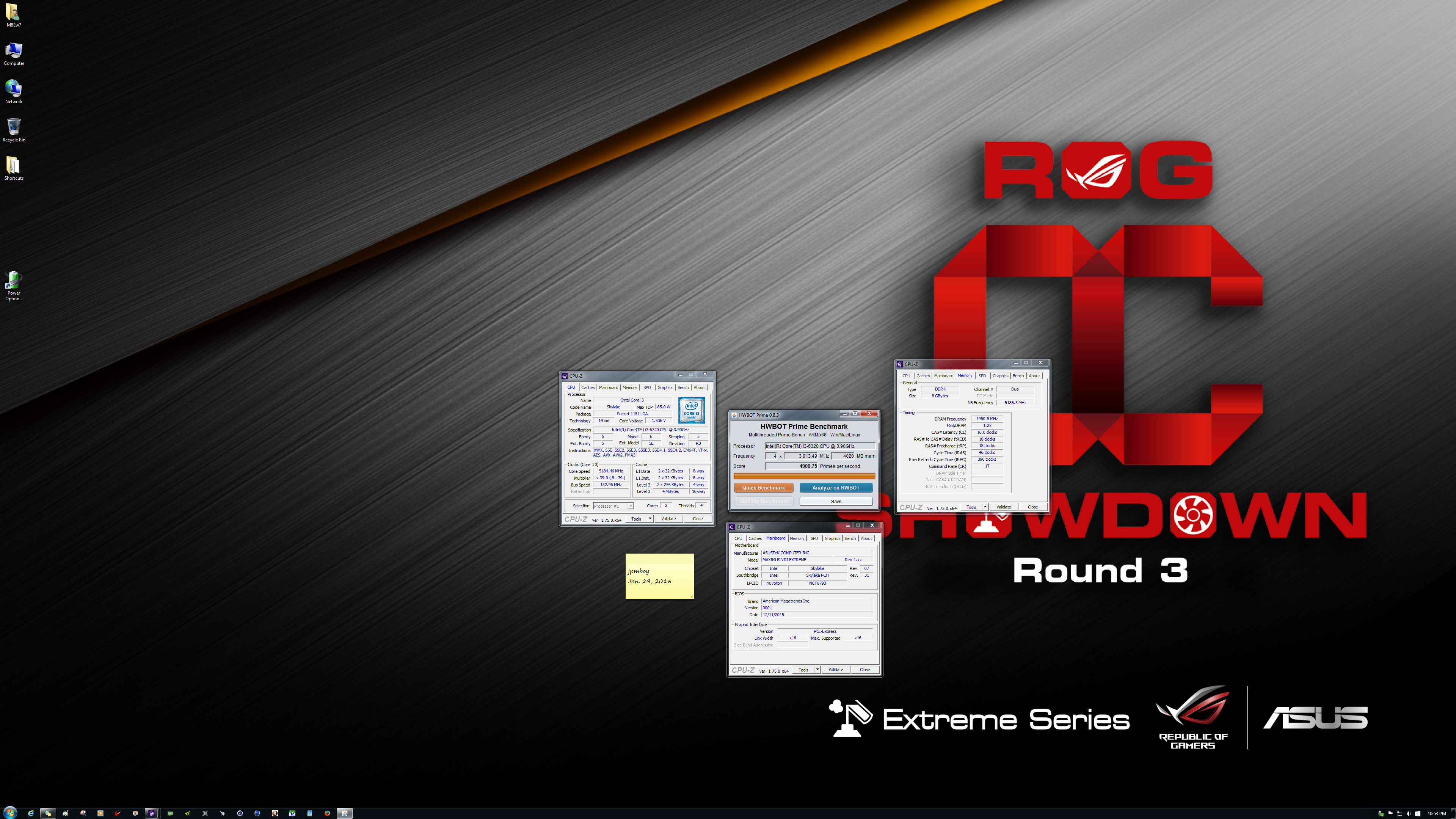Click the Show Desktop strip beside the clock
1456x819 pixels.
pos(1453,813)
